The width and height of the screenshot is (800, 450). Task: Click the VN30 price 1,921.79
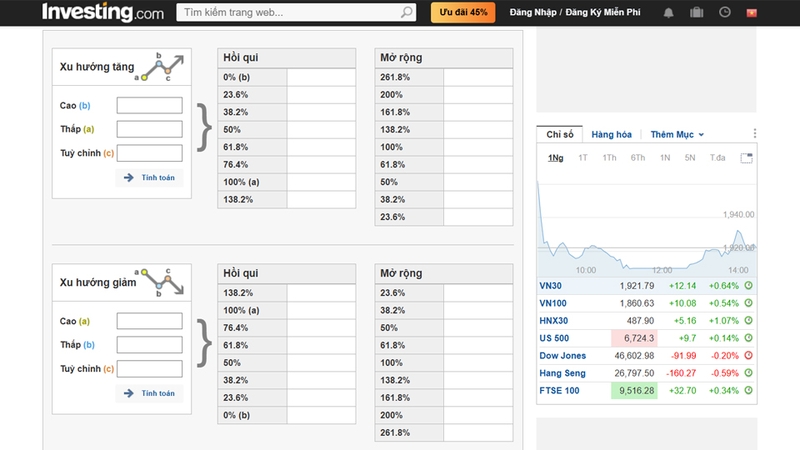click(637, 286)
